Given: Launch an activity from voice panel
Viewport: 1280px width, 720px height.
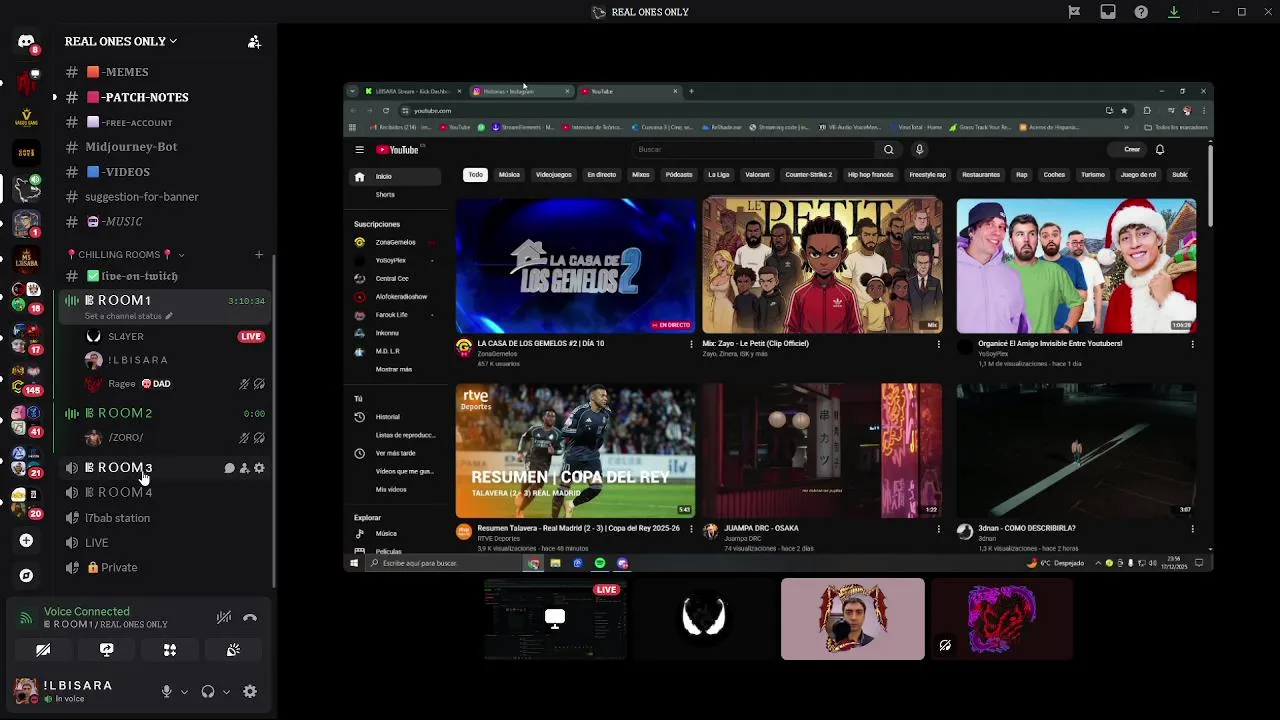Looking at the screenshot, I should point(170,650).
